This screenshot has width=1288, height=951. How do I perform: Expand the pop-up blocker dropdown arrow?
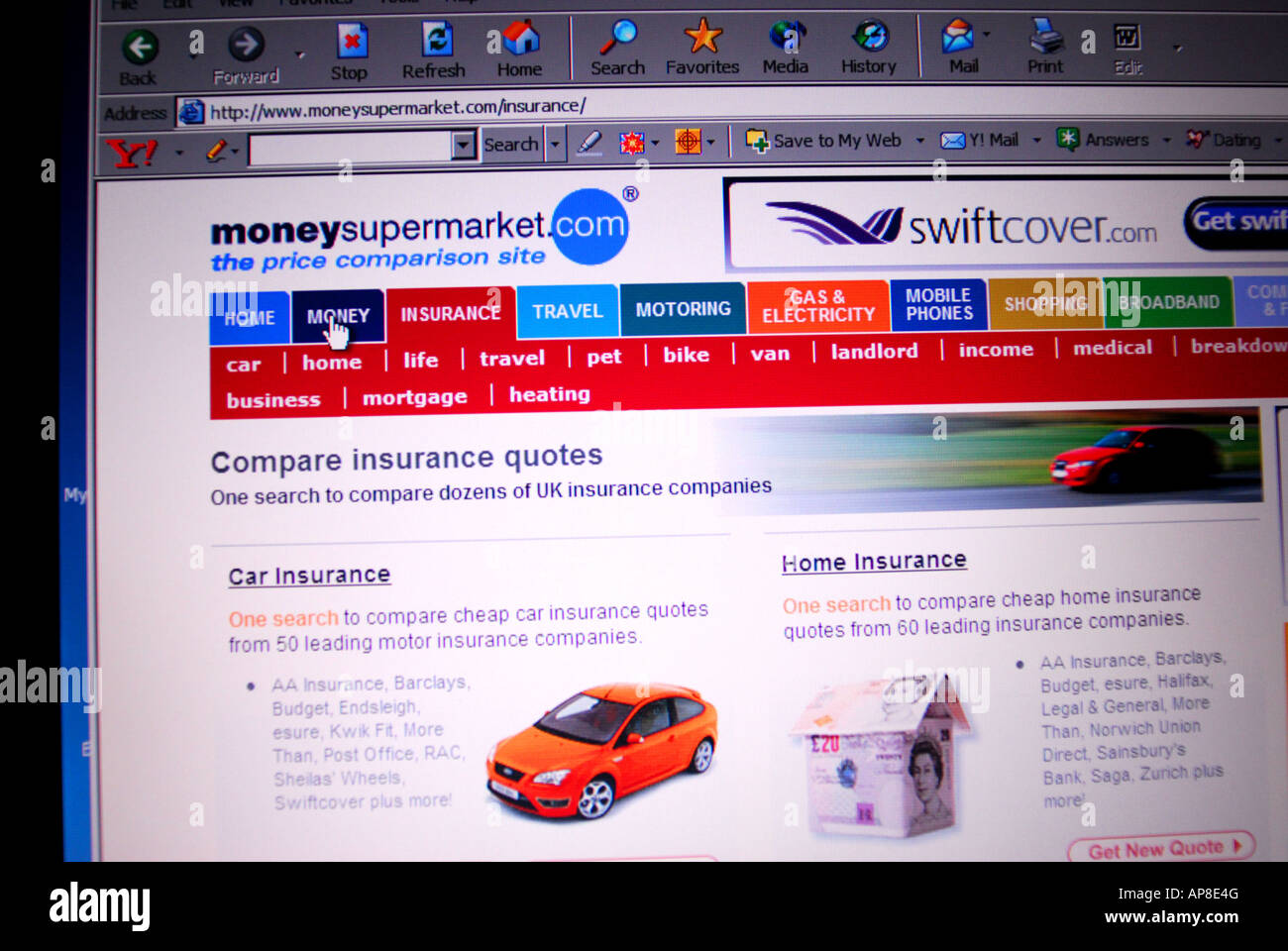coord(655,143)
